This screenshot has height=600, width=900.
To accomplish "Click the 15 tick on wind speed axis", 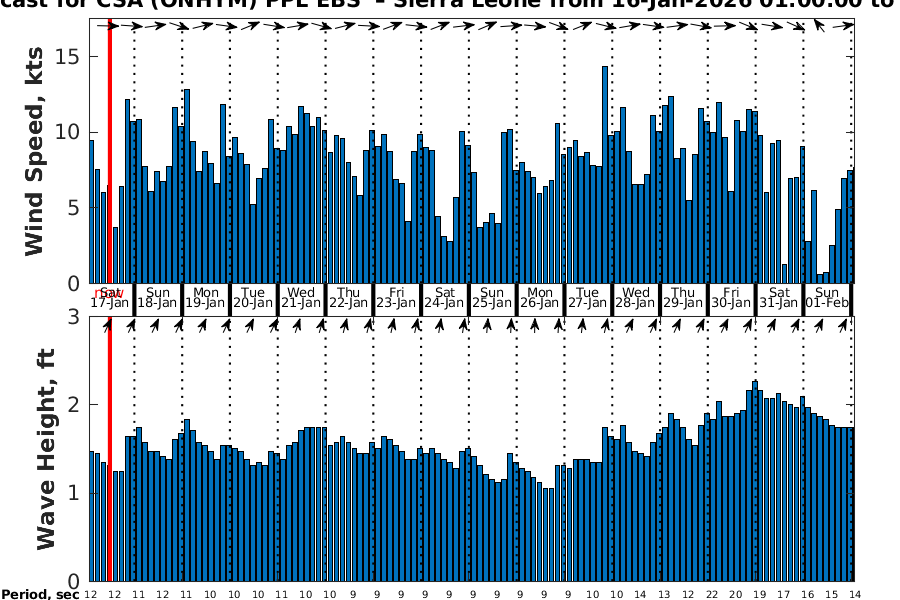I will tap(68, 57).
